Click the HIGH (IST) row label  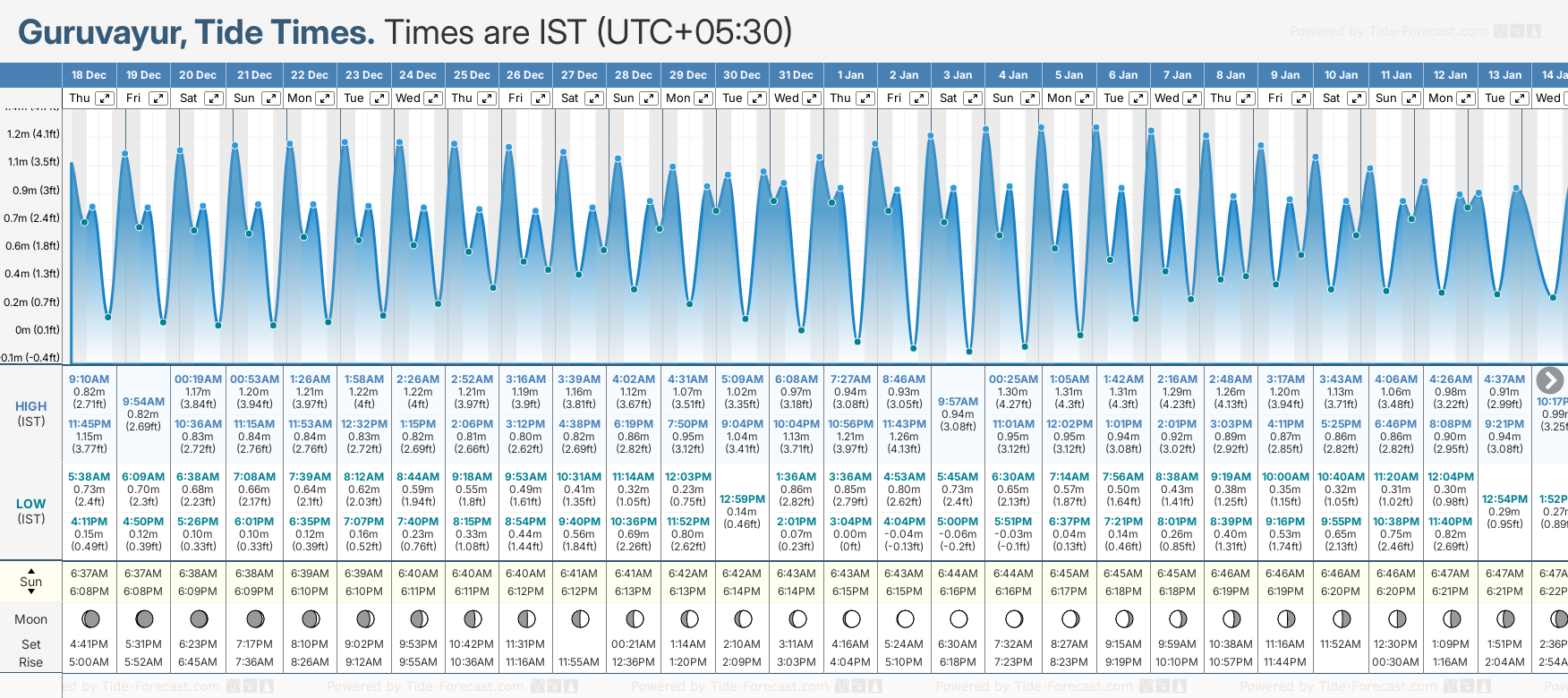pyautogui.click(x=31, y=413)
